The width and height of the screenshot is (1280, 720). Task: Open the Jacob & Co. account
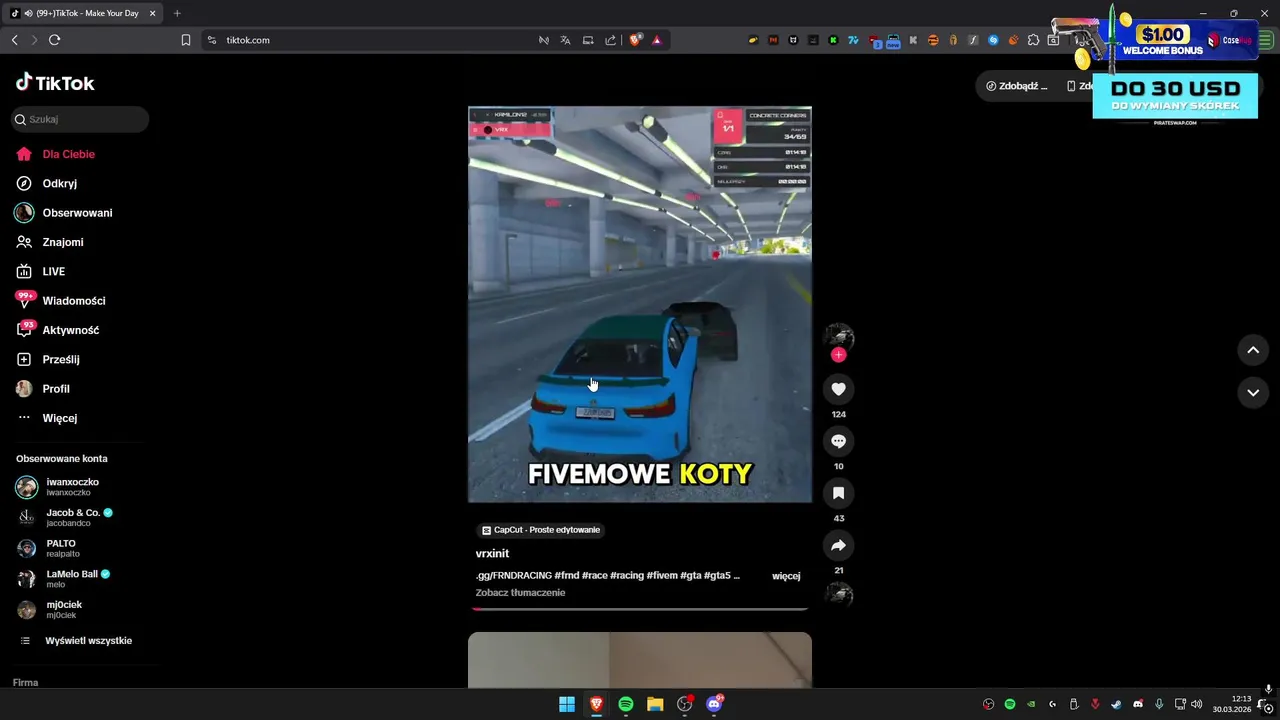66,517
